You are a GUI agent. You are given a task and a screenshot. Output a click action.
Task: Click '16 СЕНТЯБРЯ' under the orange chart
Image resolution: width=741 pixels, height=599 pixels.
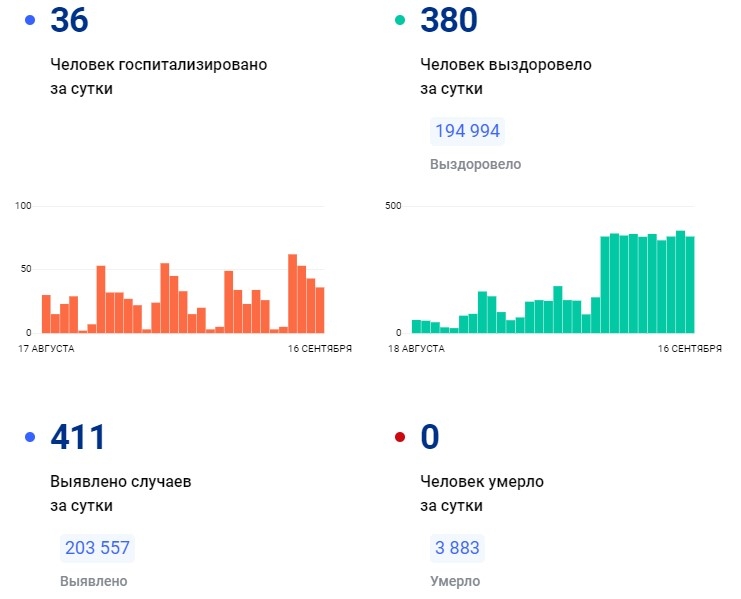(x=319, y=349)
